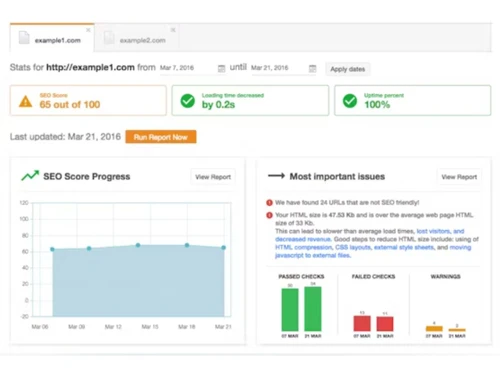View Report for Most important issues
Viewport: 500px width, 375px height.
459,177
